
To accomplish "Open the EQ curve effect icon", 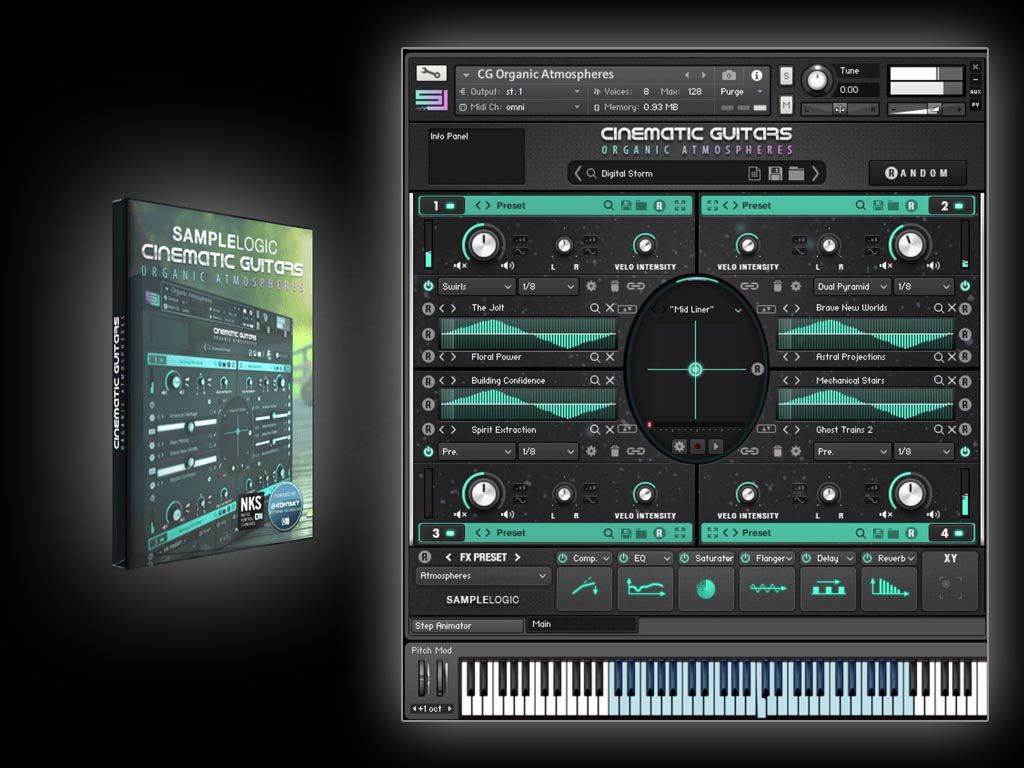I will pos(645,588).
